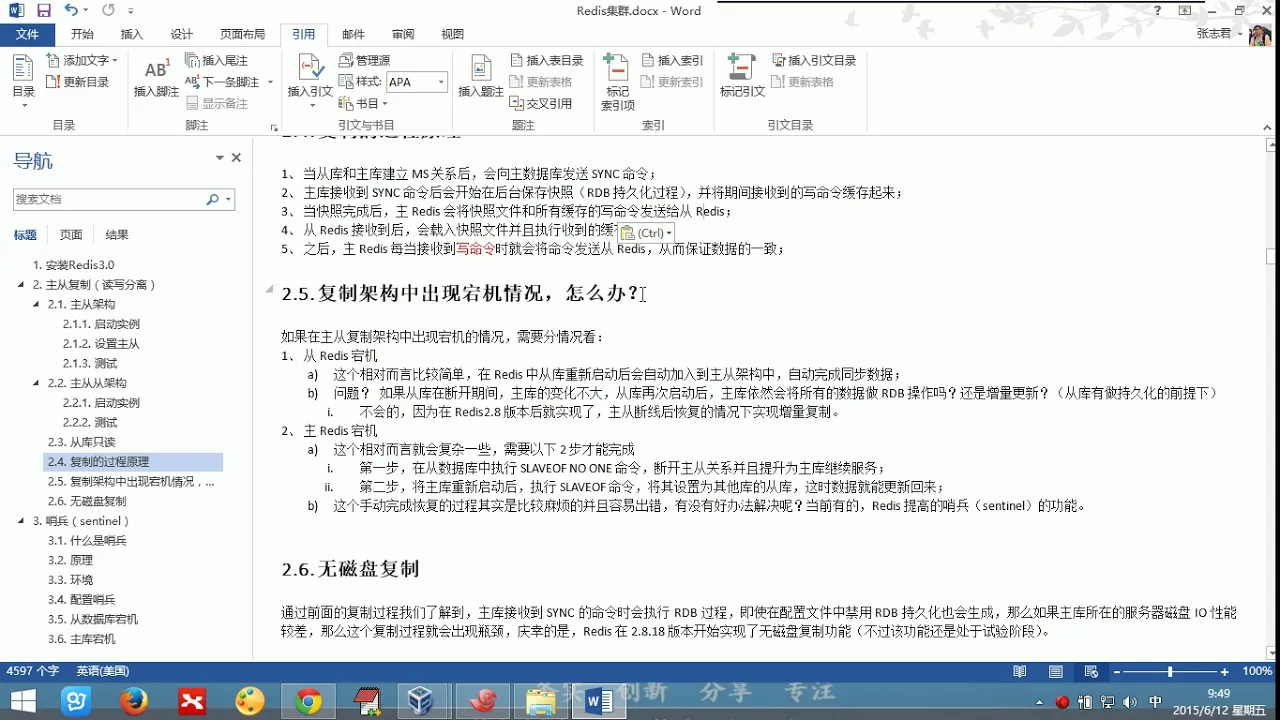Click 标记索引项 button
The width and height of the screenshot is (1280, 720).
click(617, 82)
